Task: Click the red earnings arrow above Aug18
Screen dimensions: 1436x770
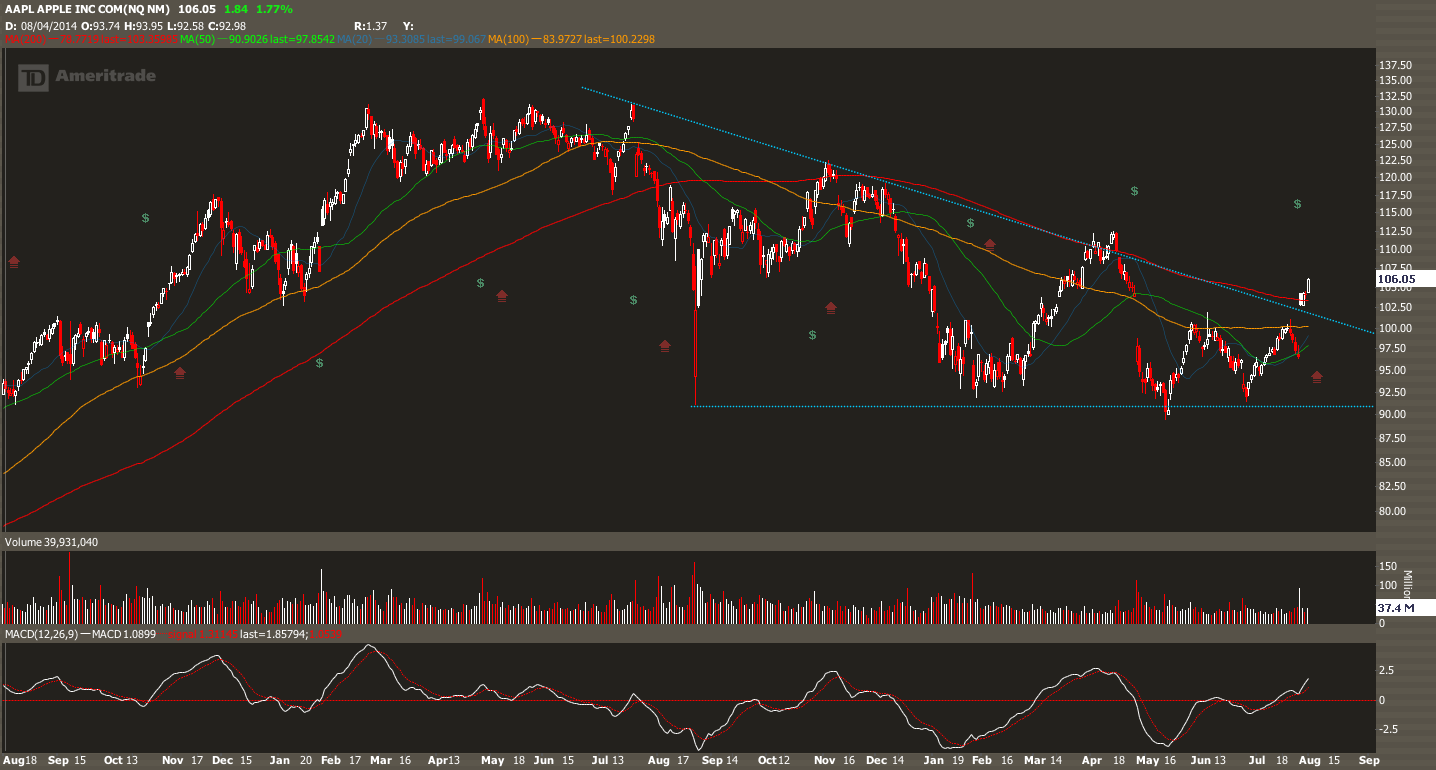Action: click(x=14, y=262)
